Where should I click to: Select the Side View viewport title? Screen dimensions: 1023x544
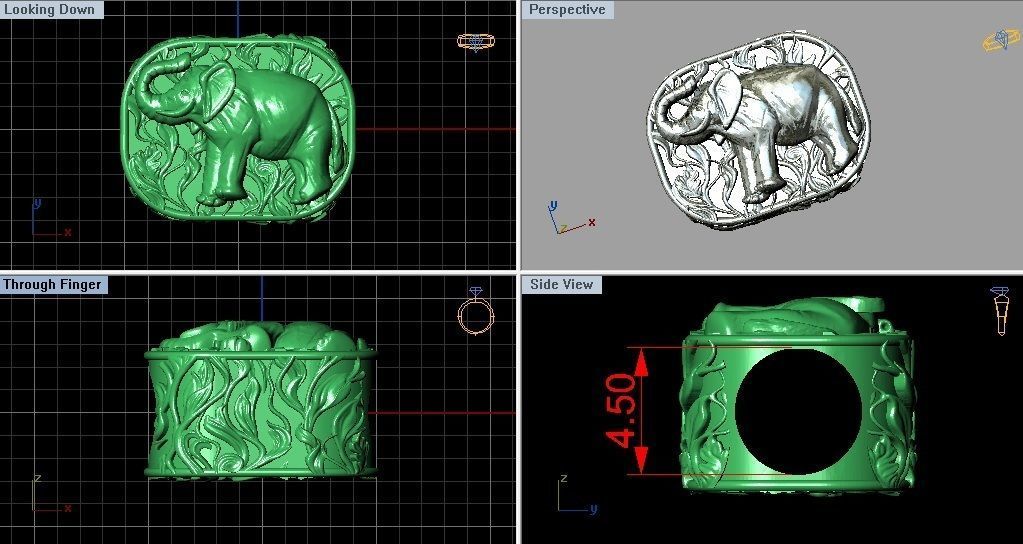tap(561, 284)
